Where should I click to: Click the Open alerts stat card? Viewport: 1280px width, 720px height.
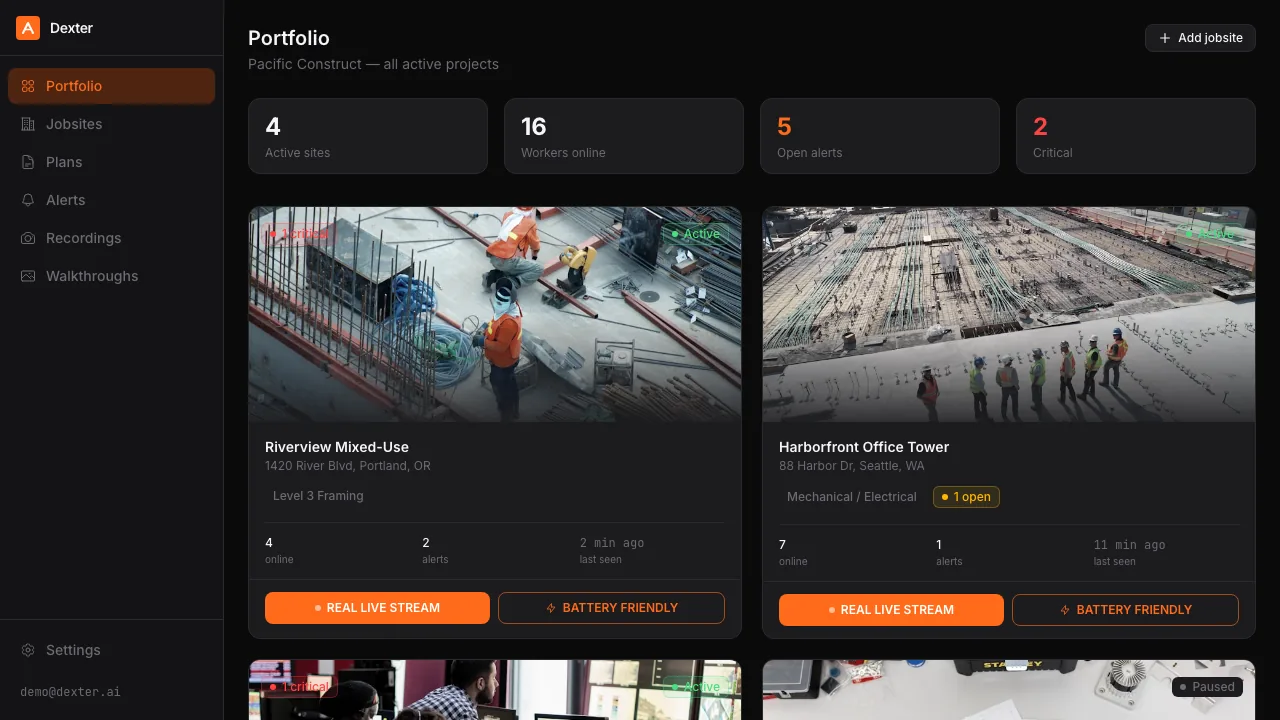(880, 136)
